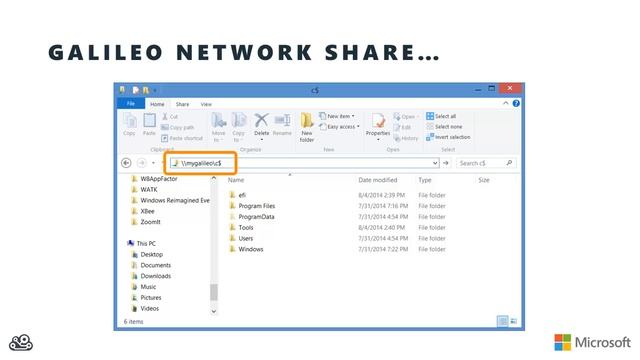Switch to the Home ribbon tab
The width and height of the screenshot is (640, 360).
(157, 104)
